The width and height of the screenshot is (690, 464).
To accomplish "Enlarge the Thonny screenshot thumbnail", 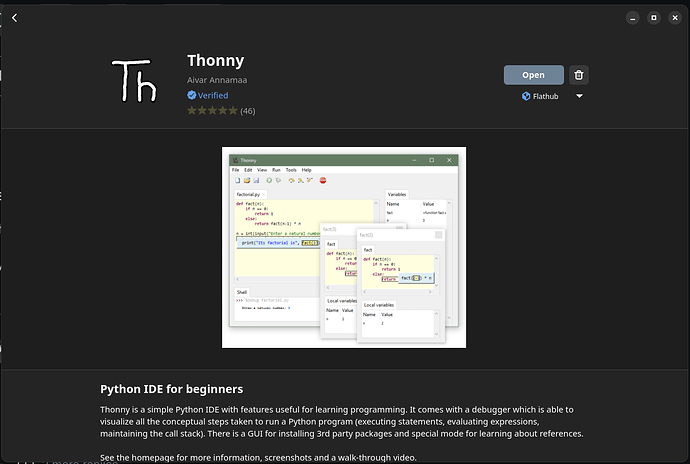I will (344, 247).
